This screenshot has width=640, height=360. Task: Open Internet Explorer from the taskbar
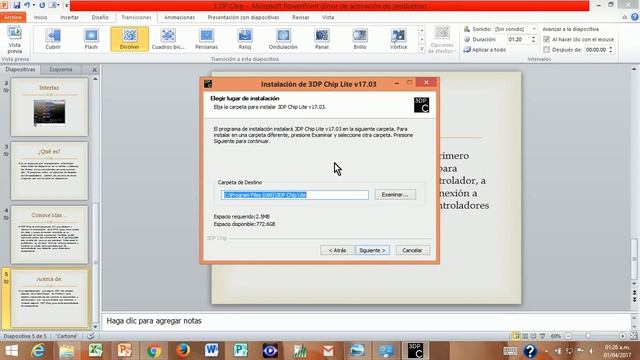click(38, 351)
